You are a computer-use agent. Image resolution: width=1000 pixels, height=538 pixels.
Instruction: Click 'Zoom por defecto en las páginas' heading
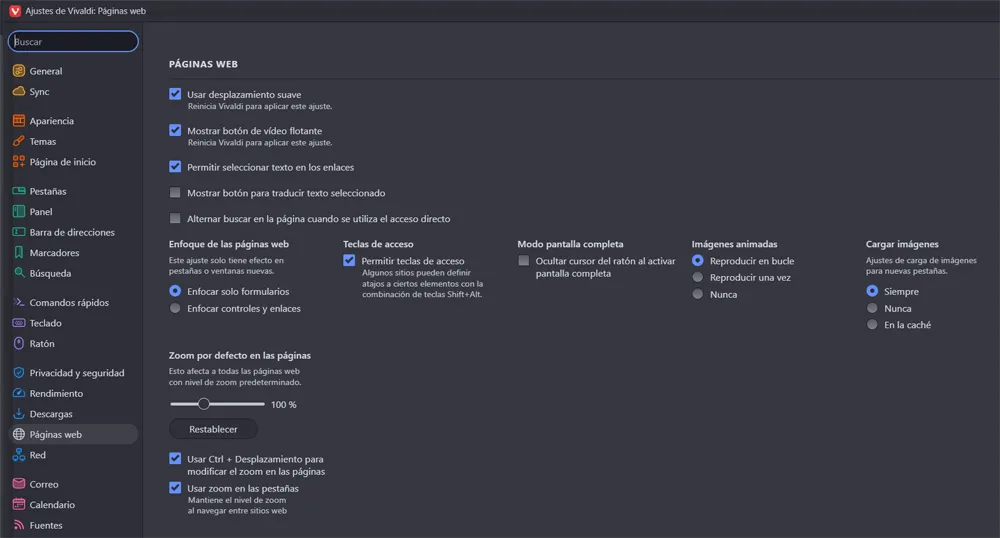point(240,355)
